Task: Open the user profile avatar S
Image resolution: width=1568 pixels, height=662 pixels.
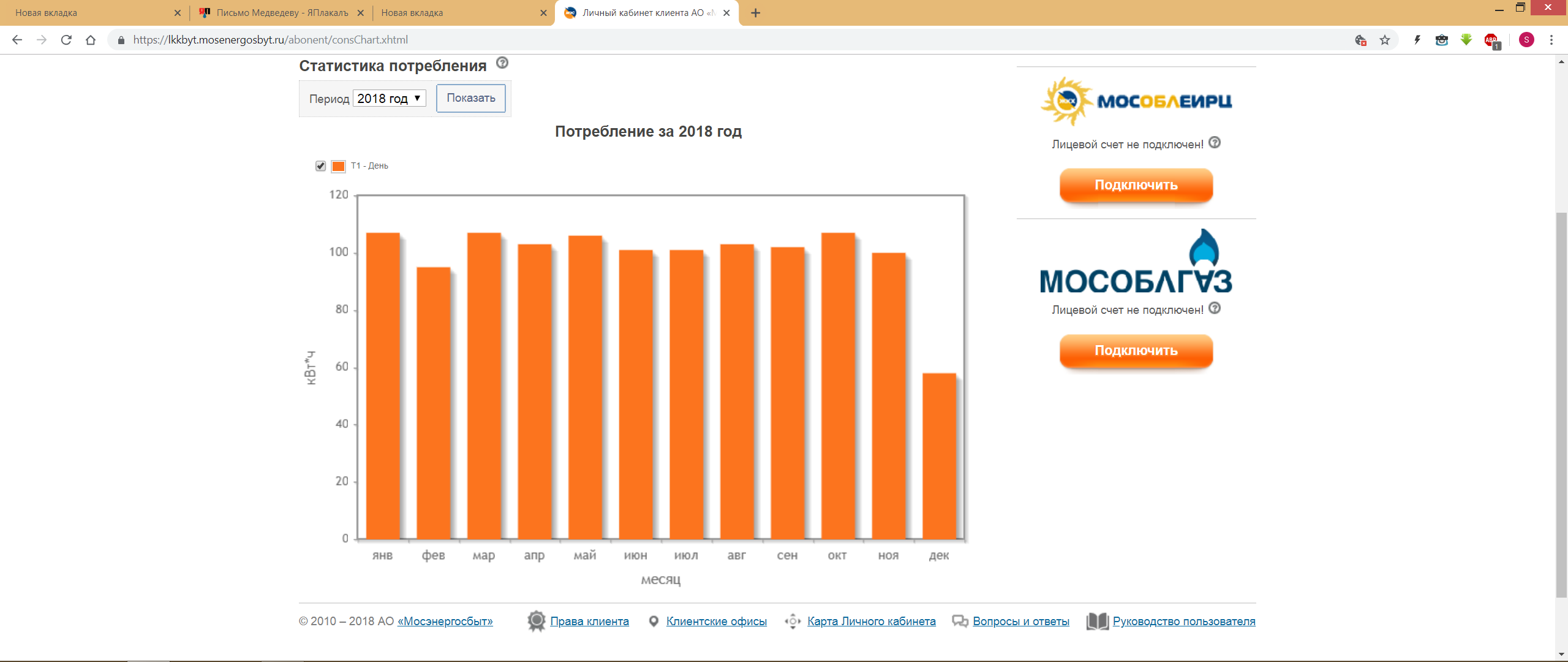Action: [x=1526, y=40]
